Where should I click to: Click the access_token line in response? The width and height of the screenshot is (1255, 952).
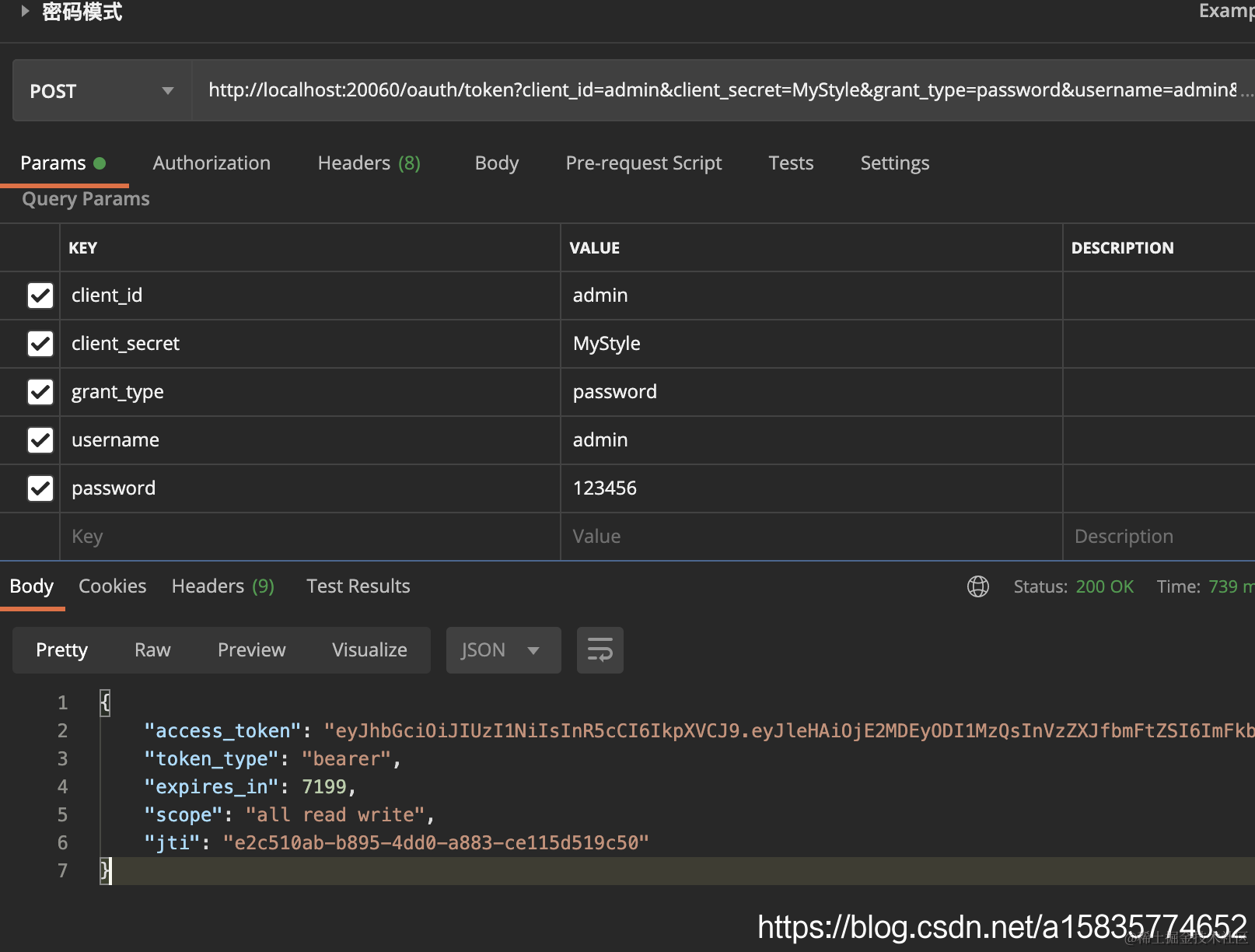[699, 731]
